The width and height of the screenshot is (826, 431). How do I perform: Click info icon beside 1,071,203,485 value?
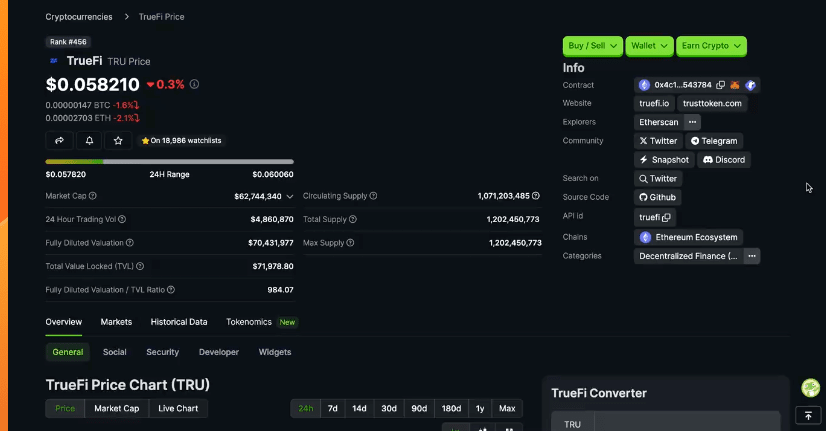coord(536,196)
